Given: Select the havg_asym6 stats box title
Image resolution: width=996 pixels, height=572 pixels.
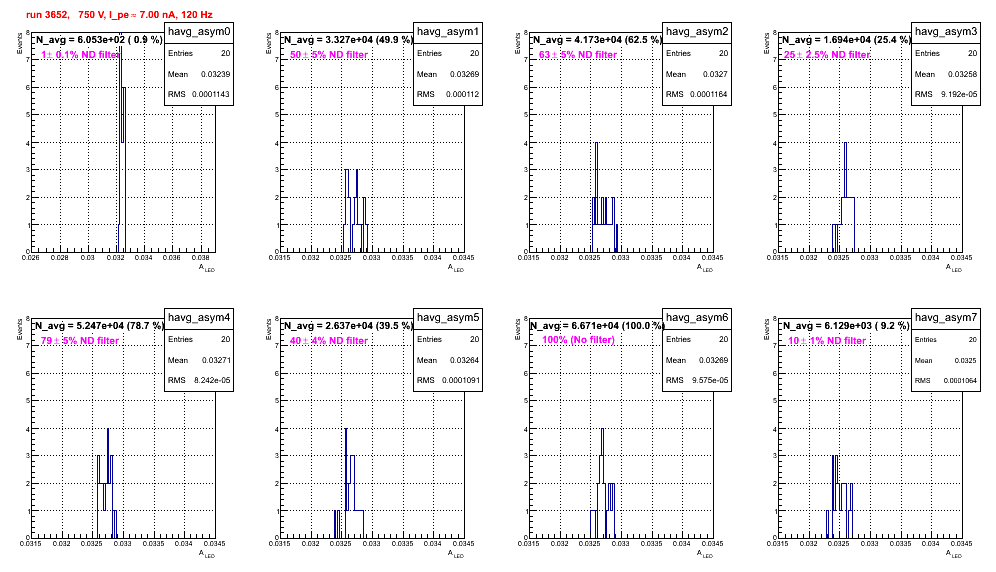Looking at the screenshot, I should pos(697,318).
